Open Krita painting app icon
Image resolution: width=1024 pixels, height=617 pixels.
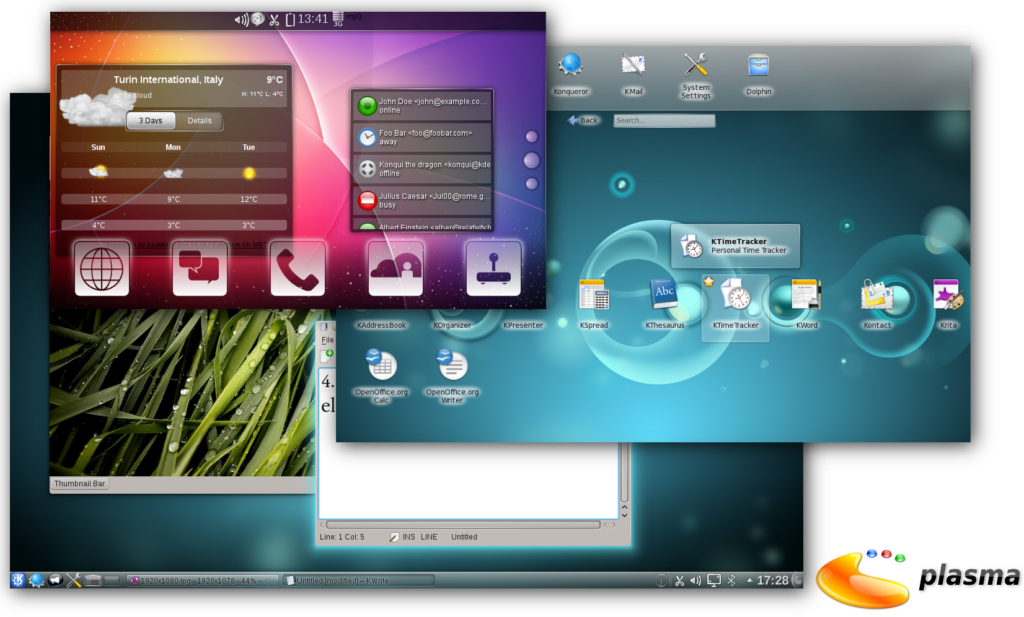coord(948,294)
